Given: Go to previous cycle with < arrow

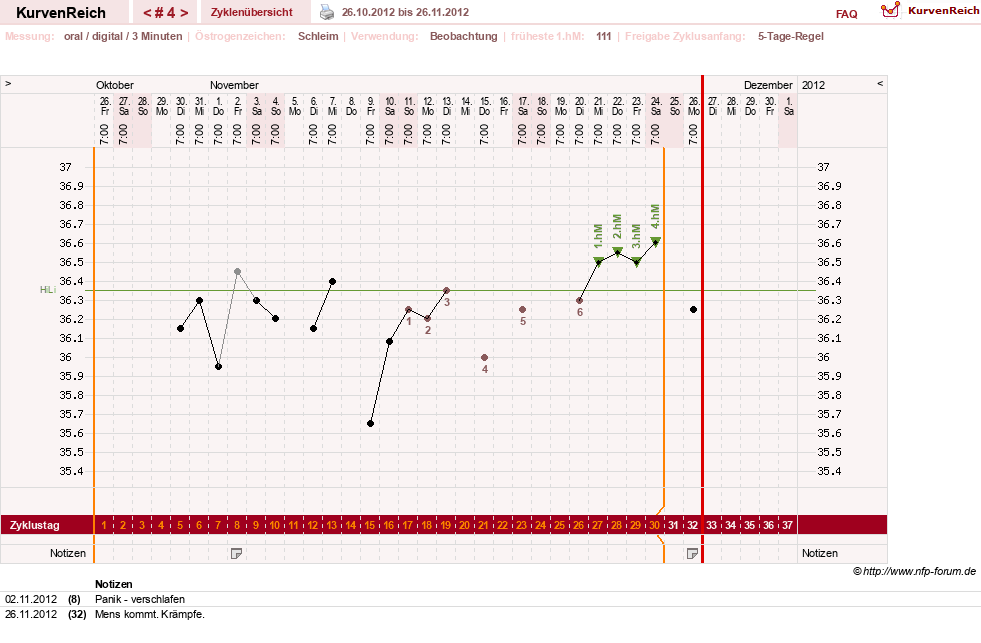Looking at the screenshot, I should 147,13.
